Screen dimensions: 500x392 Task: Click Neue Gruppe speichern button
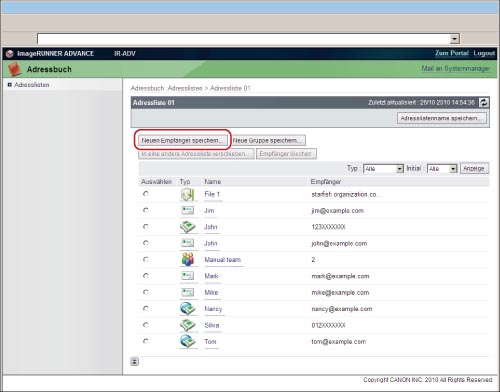(x=268, y=140)
